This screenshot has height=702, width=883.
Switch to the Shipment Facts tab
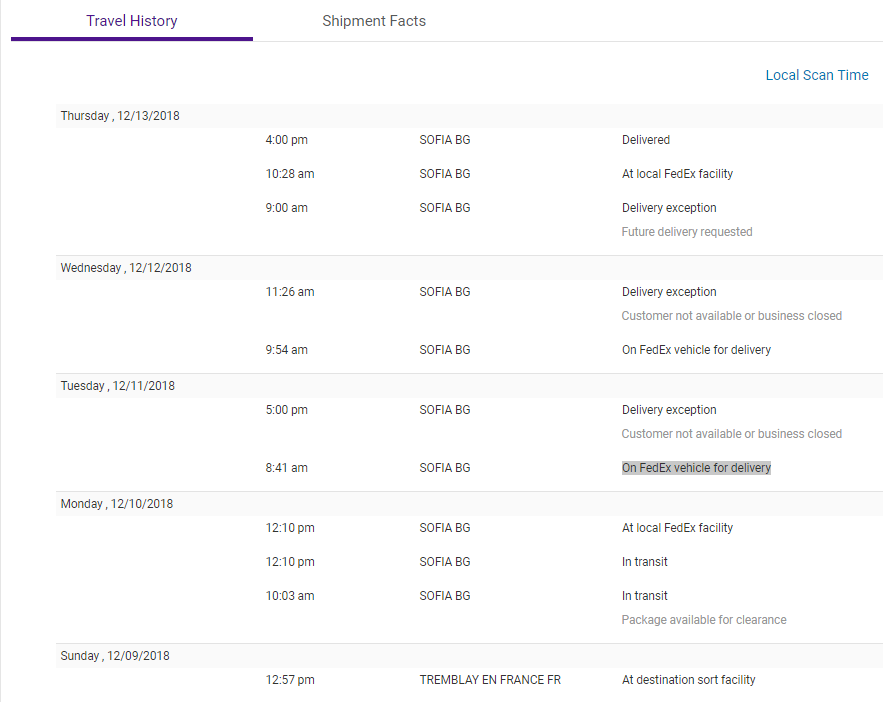(374, 21)
